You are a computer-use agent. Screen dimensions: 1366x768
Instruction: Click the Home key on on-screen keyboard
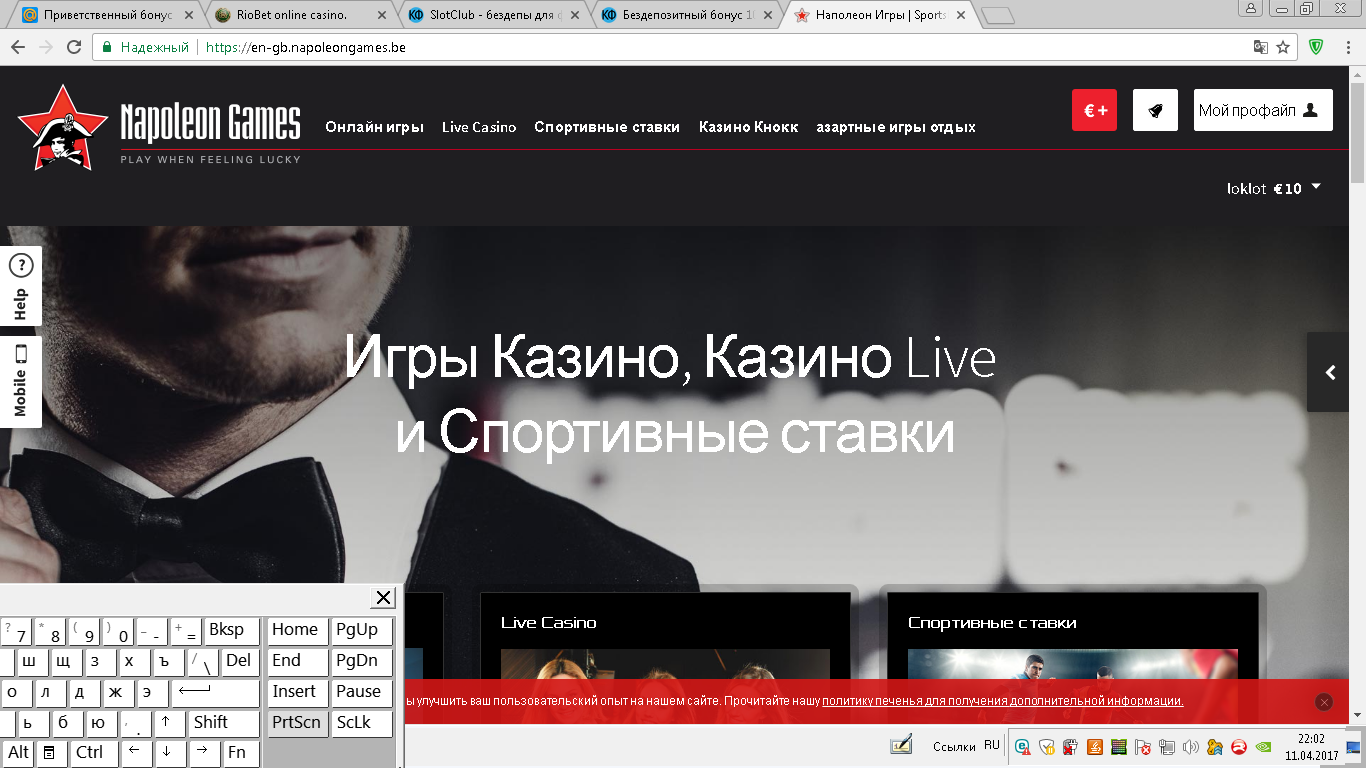pos(298,631)
